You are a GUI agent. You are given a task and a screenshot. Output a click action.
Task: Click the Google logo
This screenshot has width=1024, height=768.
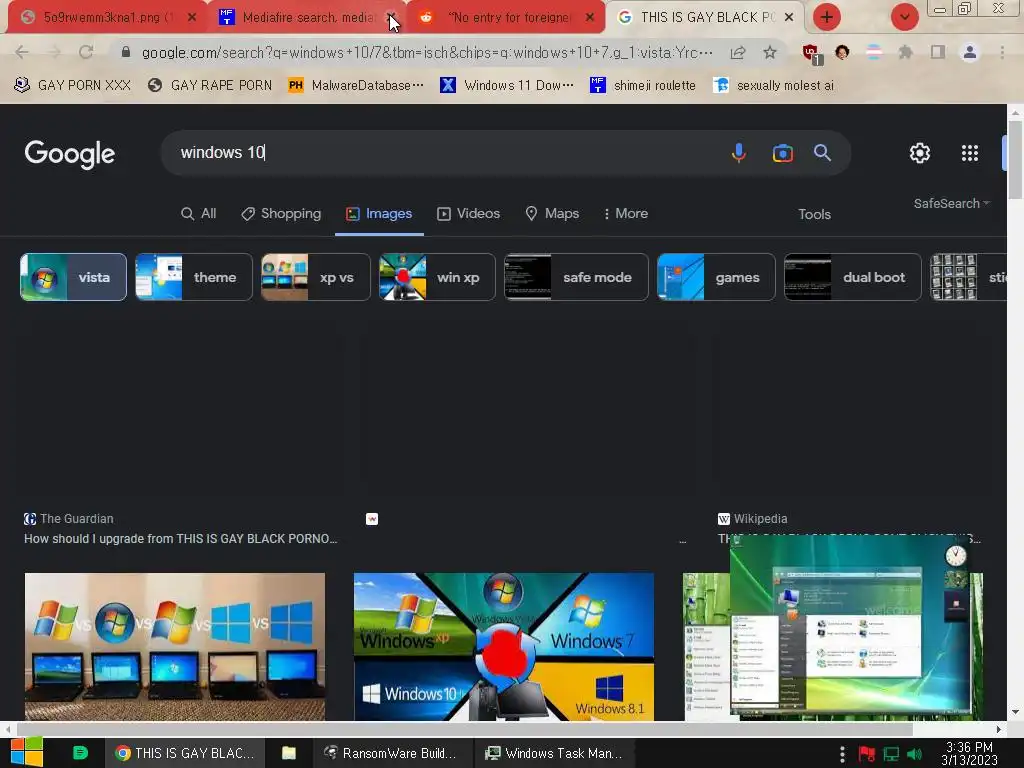tap(70, 154)
